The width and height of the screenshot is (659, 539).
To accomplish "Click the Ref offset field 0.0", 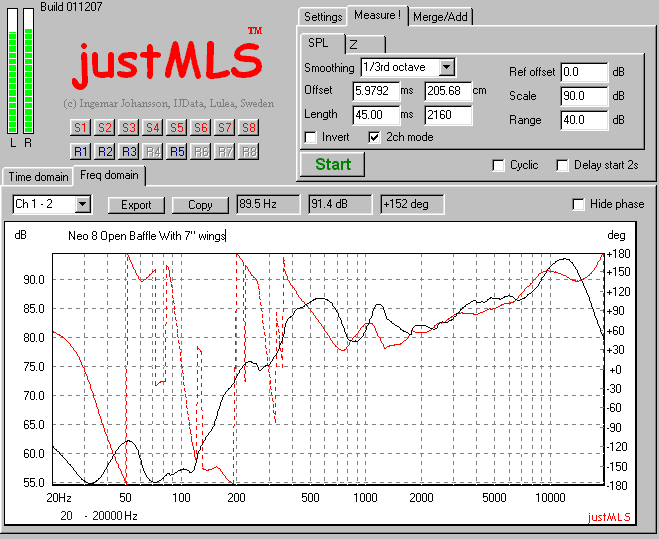I will (584, 72).
